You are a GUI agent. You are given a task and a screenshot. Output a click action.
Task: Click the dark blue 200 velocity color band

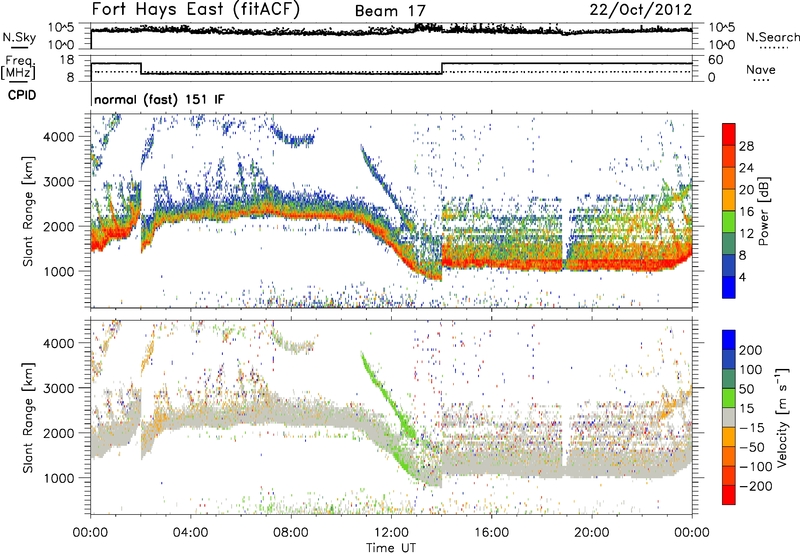(x=729, y=340)
